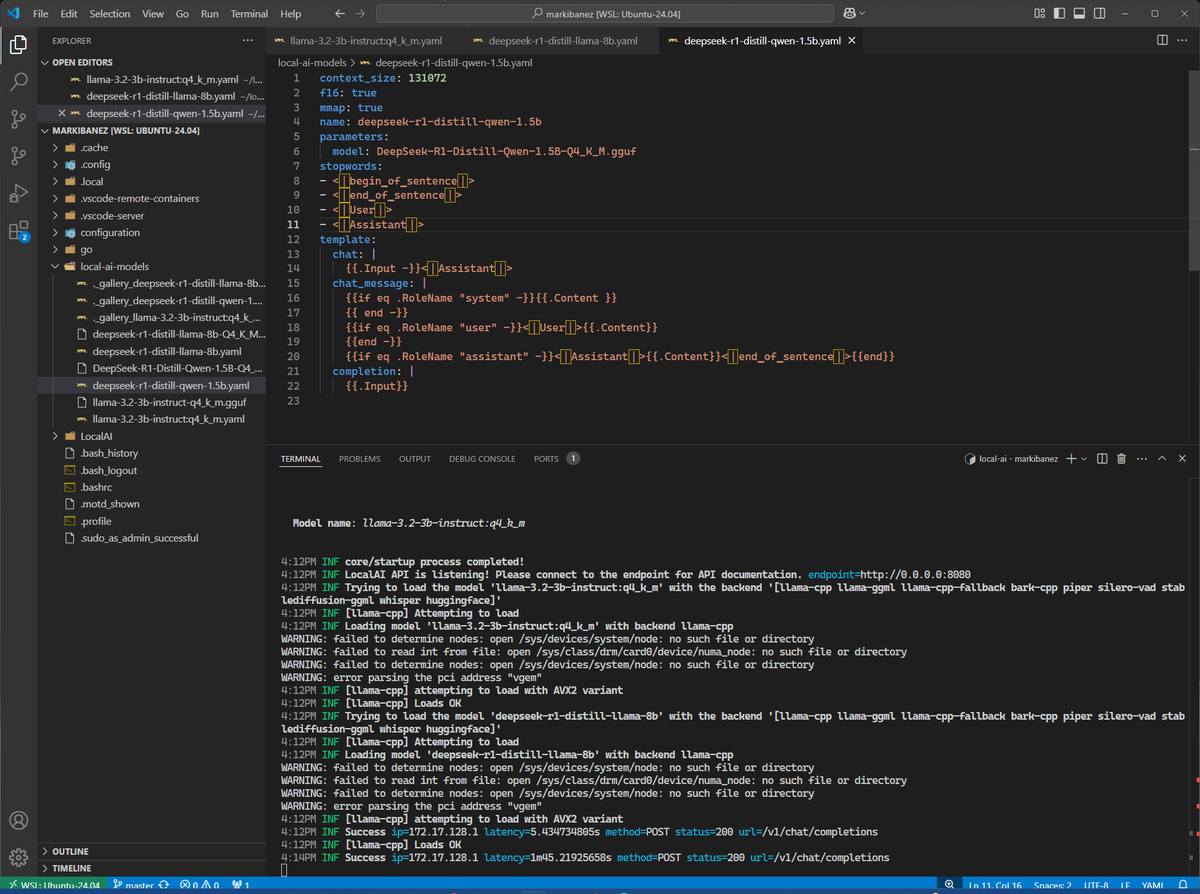Open the editor More Actions ellipsis menu
The image size is (1200, 894).
tap(1183, 40)
